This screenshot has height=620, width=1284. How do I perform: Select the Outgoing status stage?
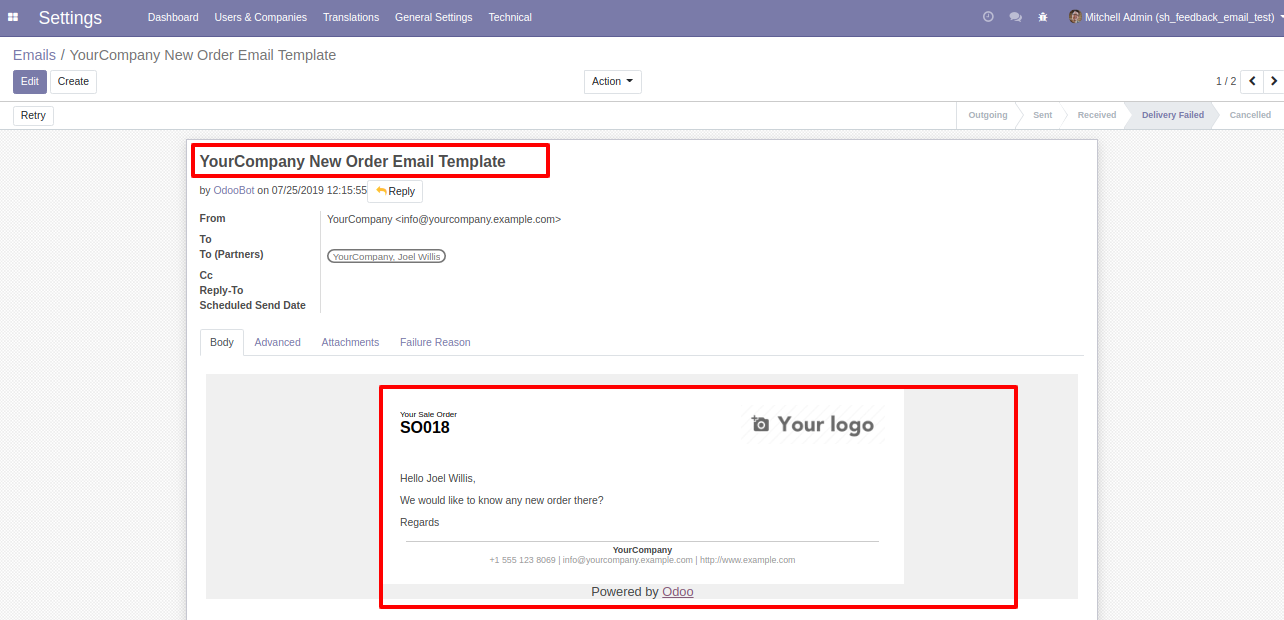[x=987, y=115]
